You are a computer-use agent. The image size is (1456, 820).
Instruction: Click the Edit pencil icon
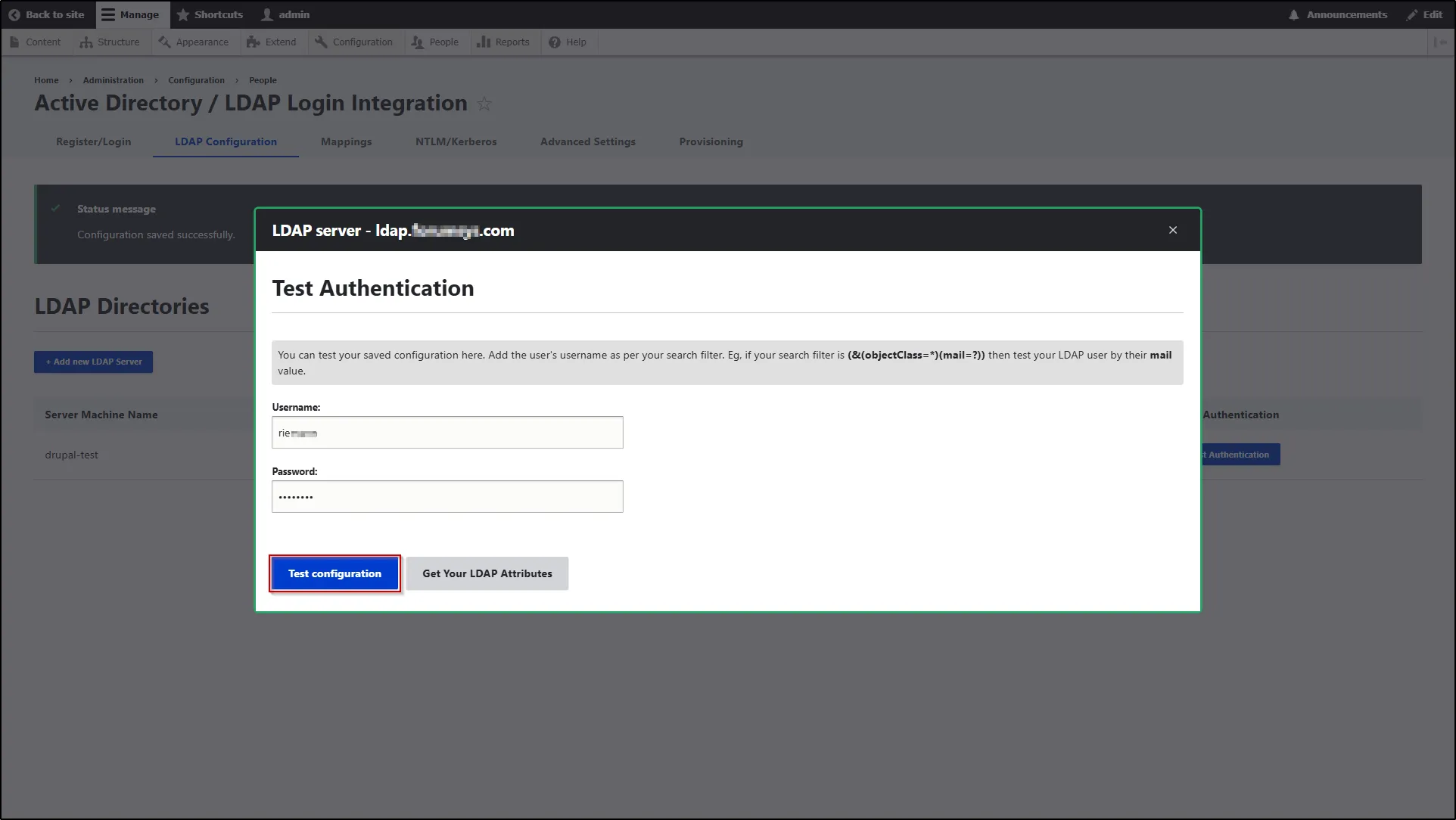(1411, 14)
